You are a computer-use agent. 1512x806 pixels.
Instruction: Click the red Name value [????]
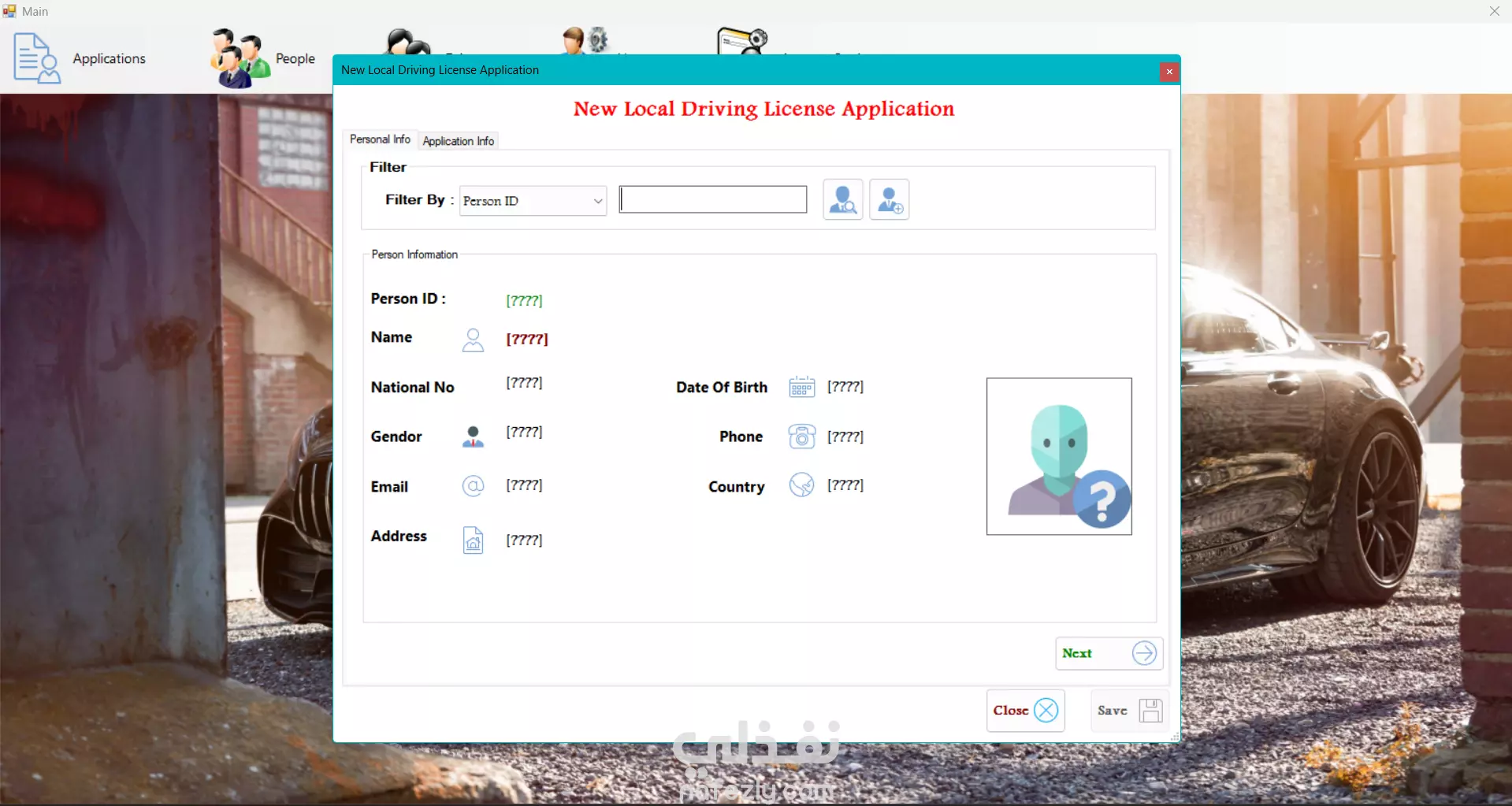(527, 339)
